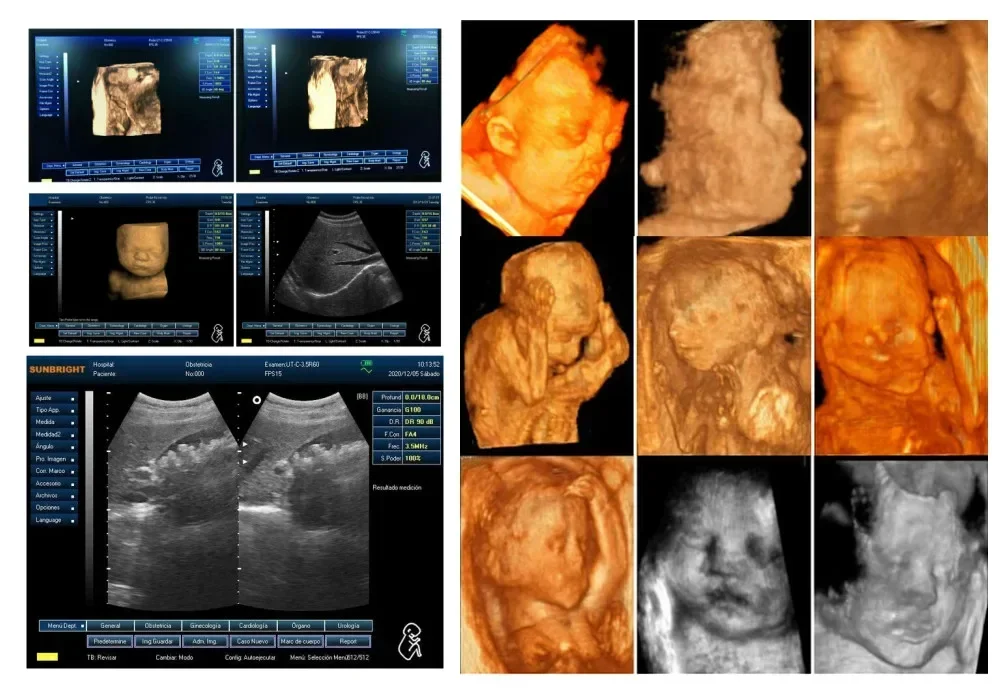Click the fetus icon on the small grayscale liver scan screen
Screen dimensions: 1008x695
(424, 333)
